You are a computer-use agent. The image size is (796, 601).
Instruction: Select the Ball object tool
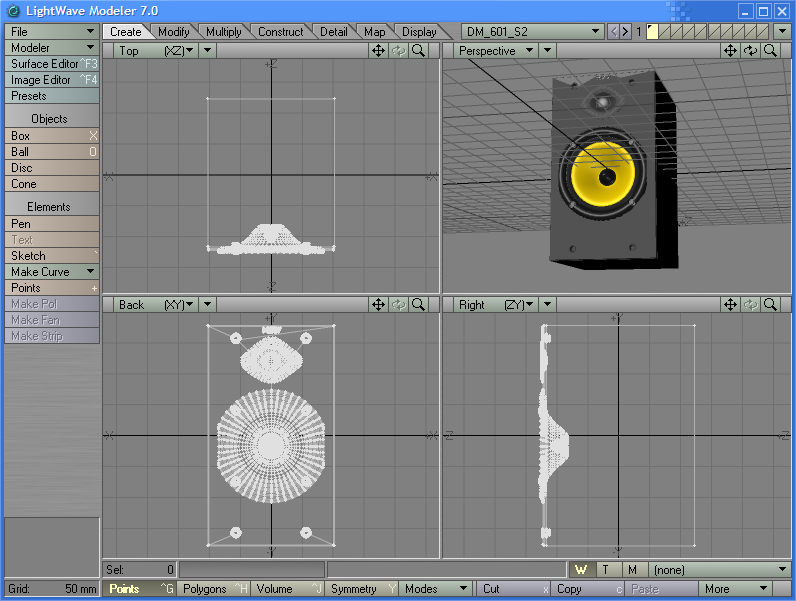(x=52, y=151)
